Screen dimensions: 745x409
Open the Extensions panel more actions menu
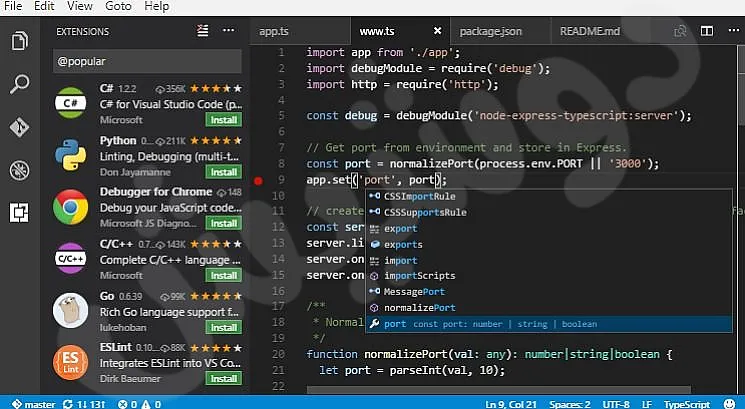pos(229,30)
